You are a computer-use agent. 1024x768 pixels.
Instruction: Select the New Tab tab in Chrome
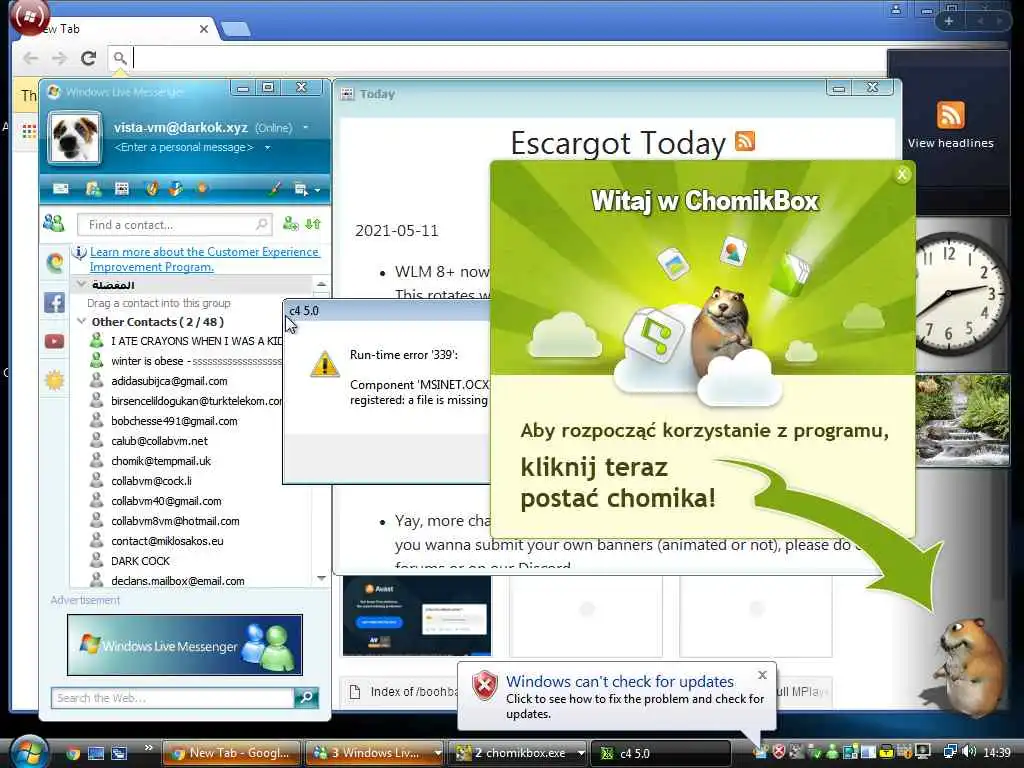[118, 29]
